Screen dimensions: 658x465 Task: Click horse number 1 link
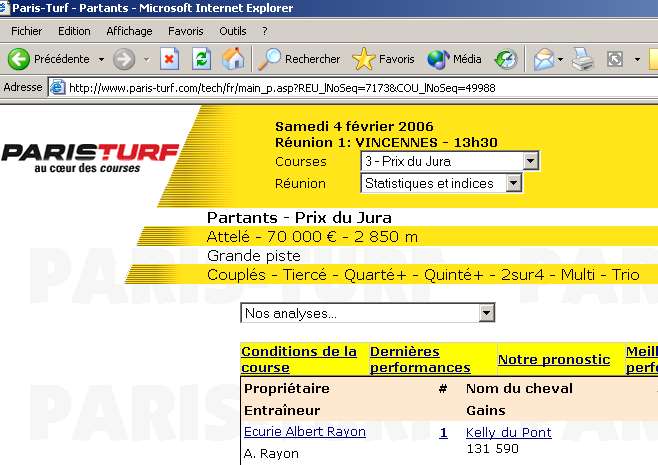[x=444, y=432]
